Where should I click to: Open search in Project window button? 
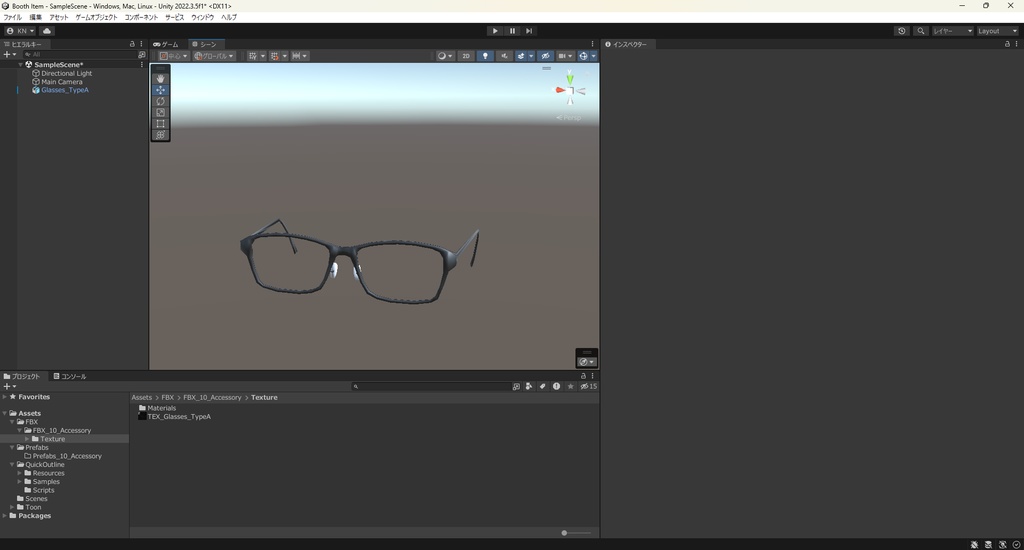pyautogui.click(x=516, y=386)
